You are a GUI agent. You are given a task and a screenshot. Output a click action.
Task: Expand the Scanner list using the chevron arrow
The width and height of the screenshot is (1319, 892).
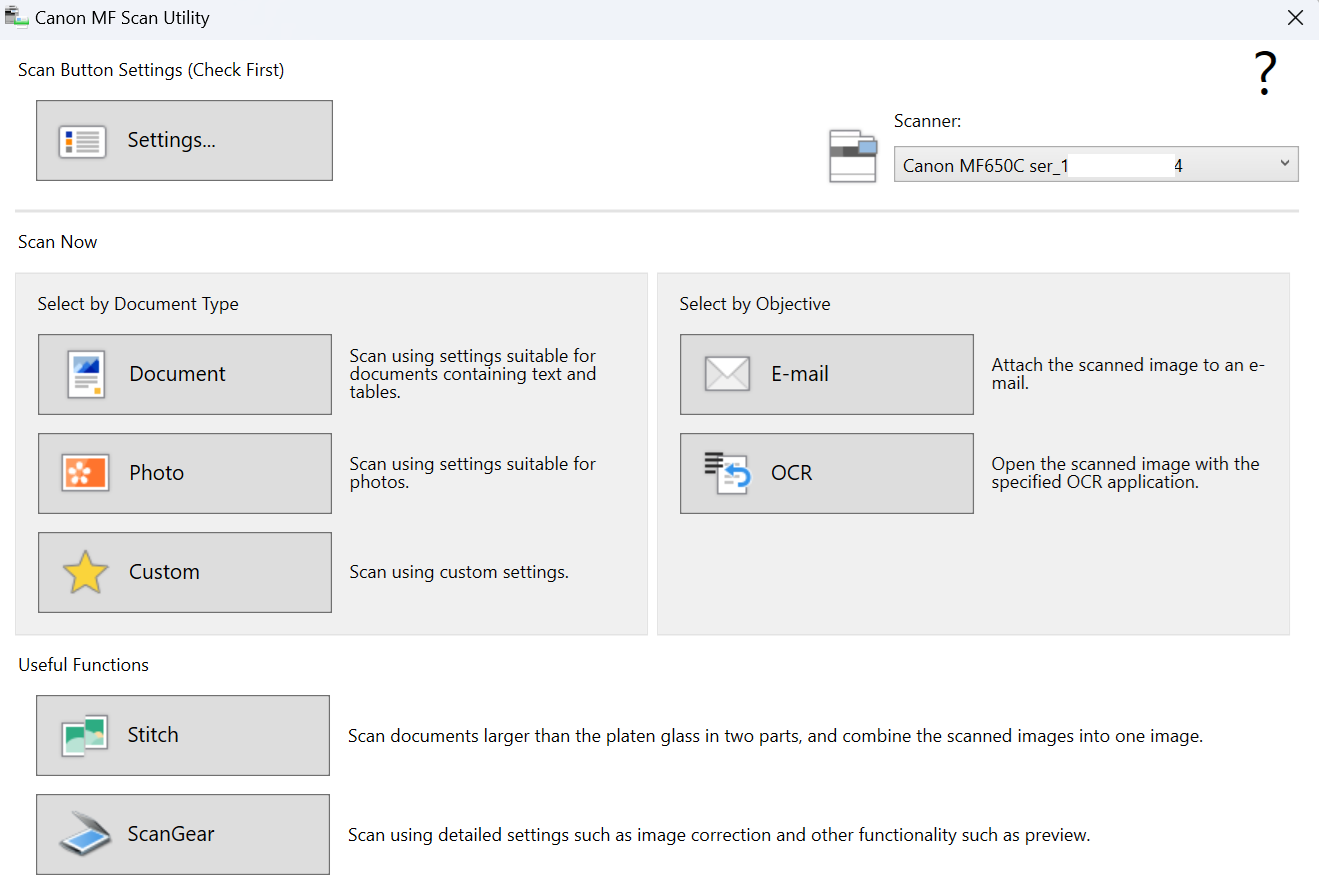[1285, 164]
